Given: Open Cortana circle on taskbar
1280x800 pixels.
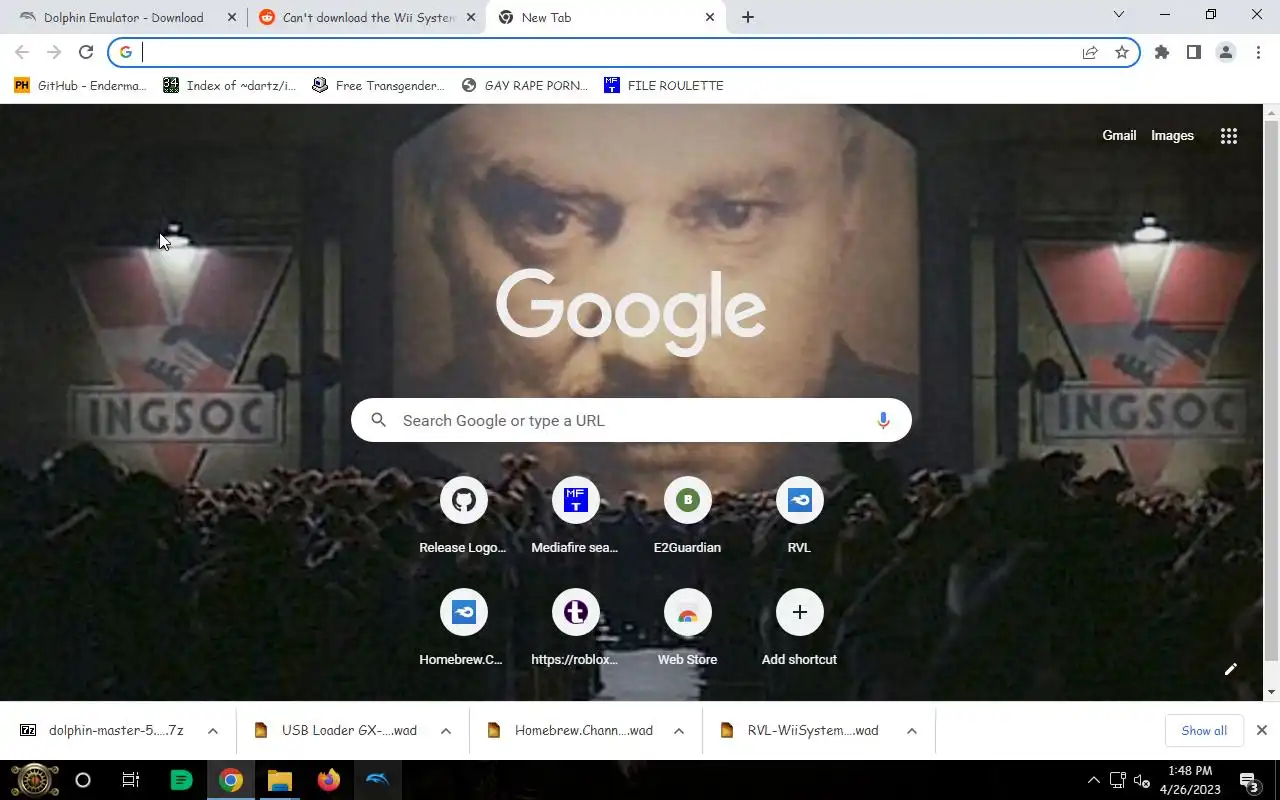Looking at the screenshot, I should point(83,780).
